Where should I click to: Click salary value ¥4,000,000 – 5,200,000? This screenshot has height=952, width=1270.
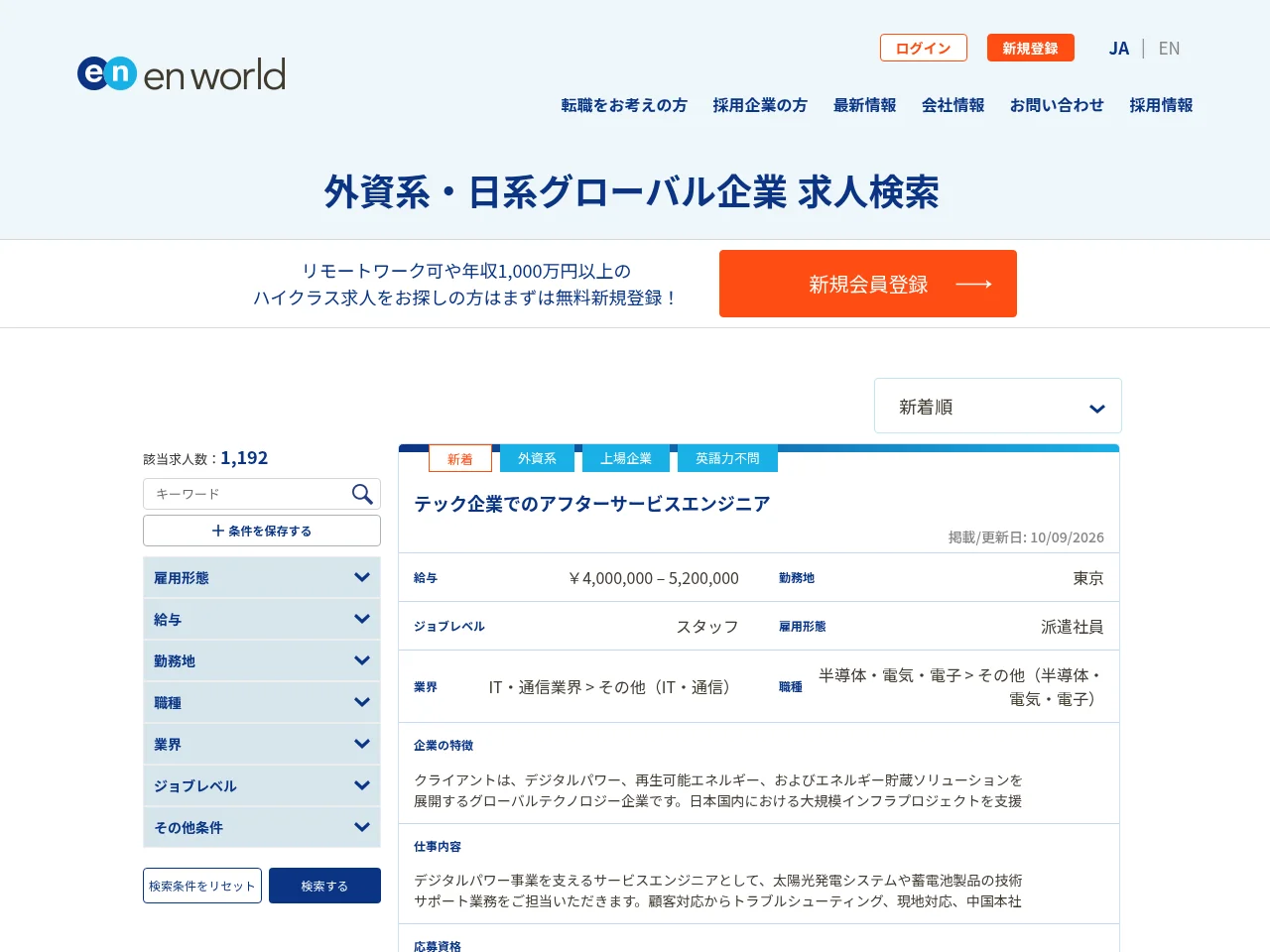[653, 578]
